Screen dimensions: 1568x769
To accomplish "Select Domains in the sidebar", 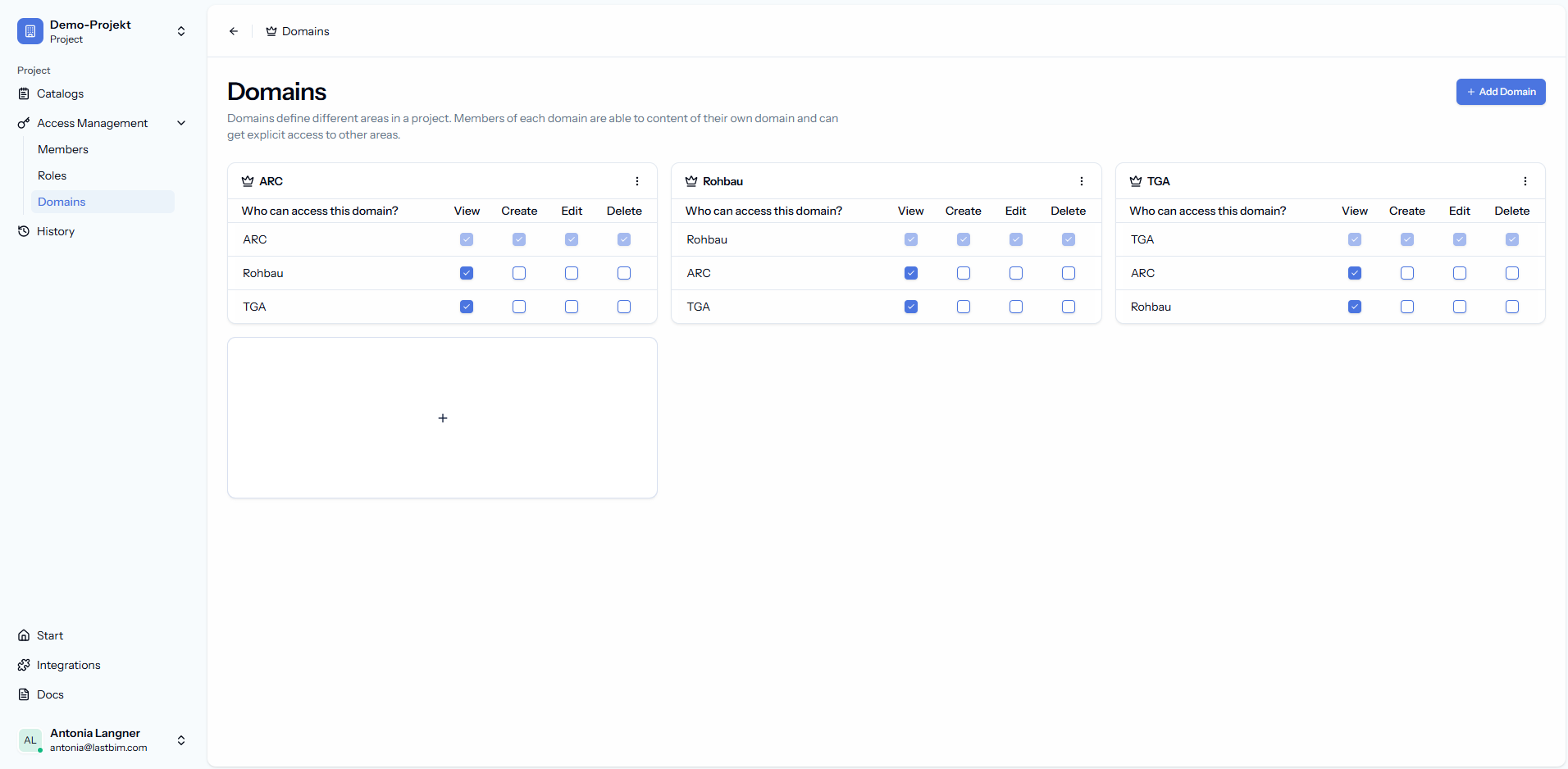I will (x=103, y=202).
